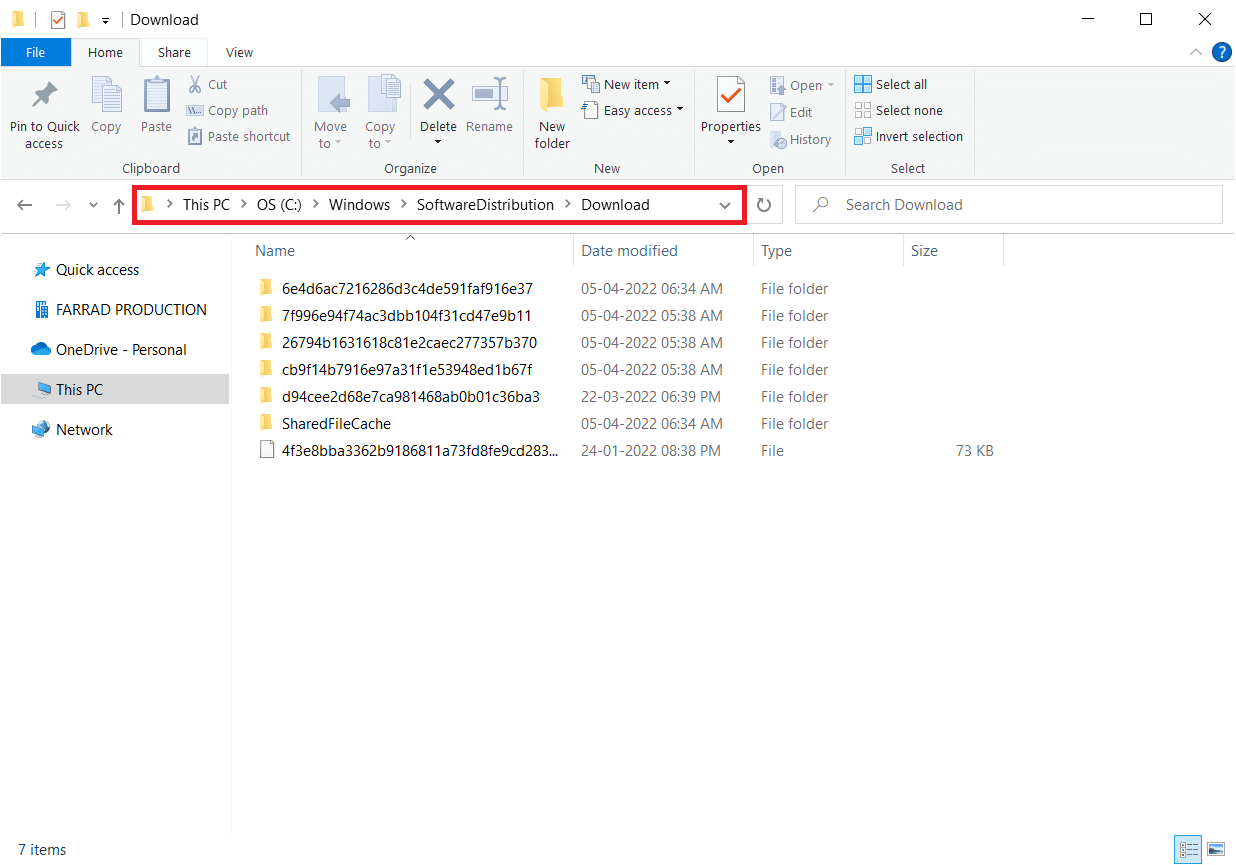Collapse the ribbon with chevron

[x=1196, y=52]
